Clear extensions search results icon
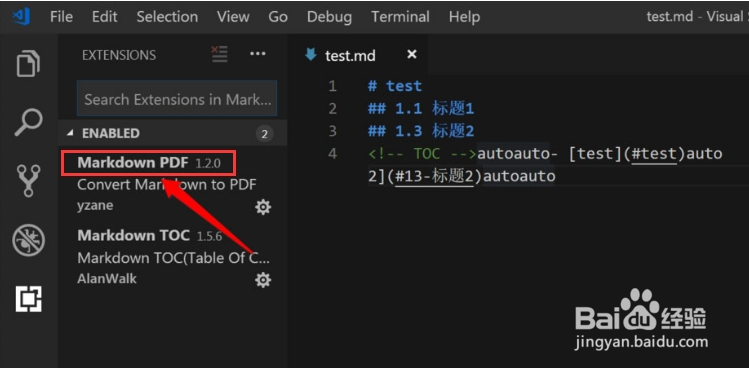Viewport: 749px width, 368px height. pos(220,54)
